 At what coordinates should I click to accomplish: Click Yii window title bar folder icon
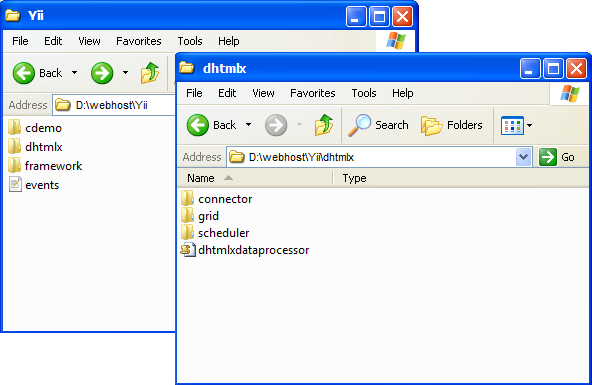click(12, 15)
